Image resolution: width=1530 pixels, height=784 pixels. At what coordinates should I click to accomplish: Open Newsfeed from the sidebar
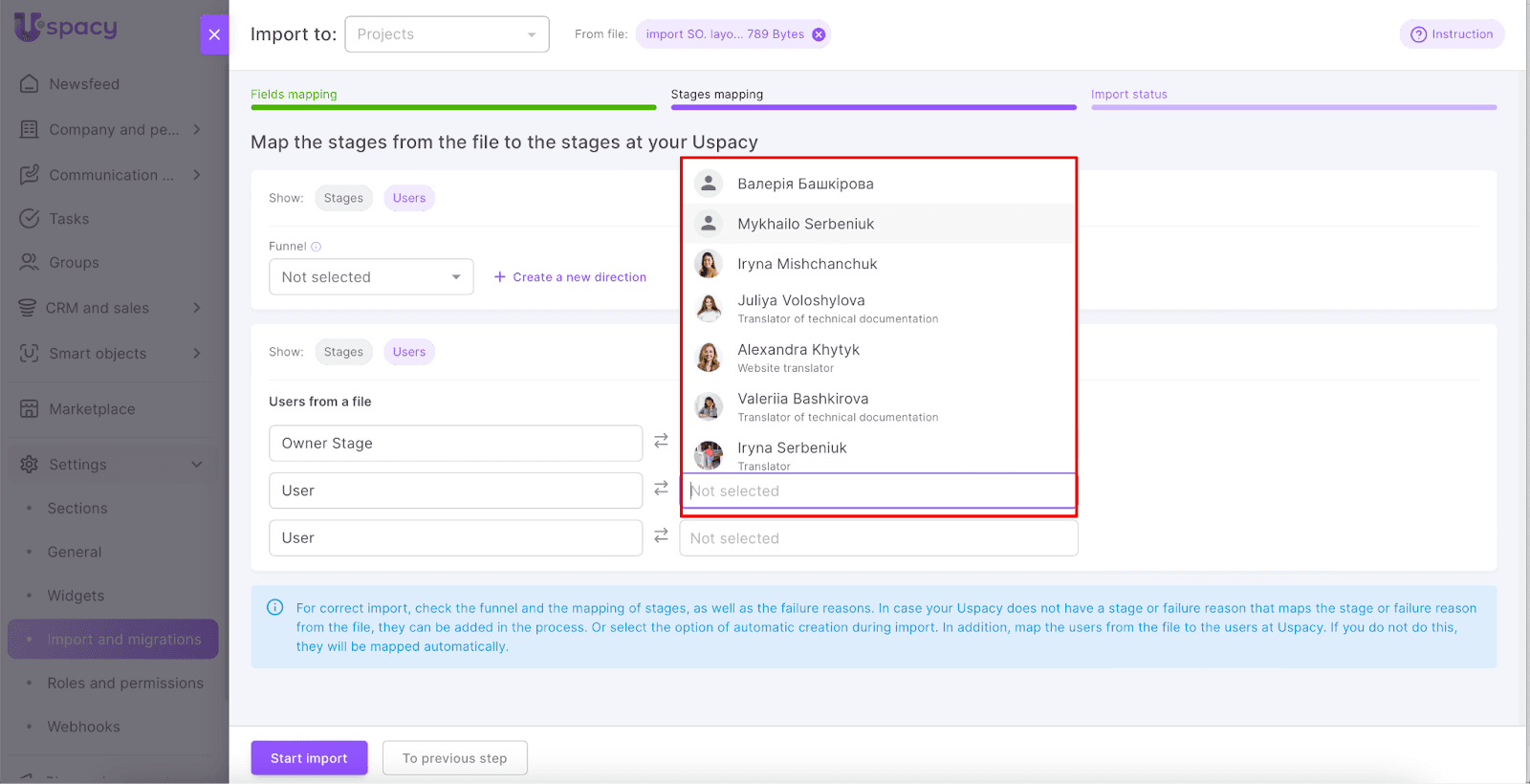pyautogui.click(x=84, y=84)
